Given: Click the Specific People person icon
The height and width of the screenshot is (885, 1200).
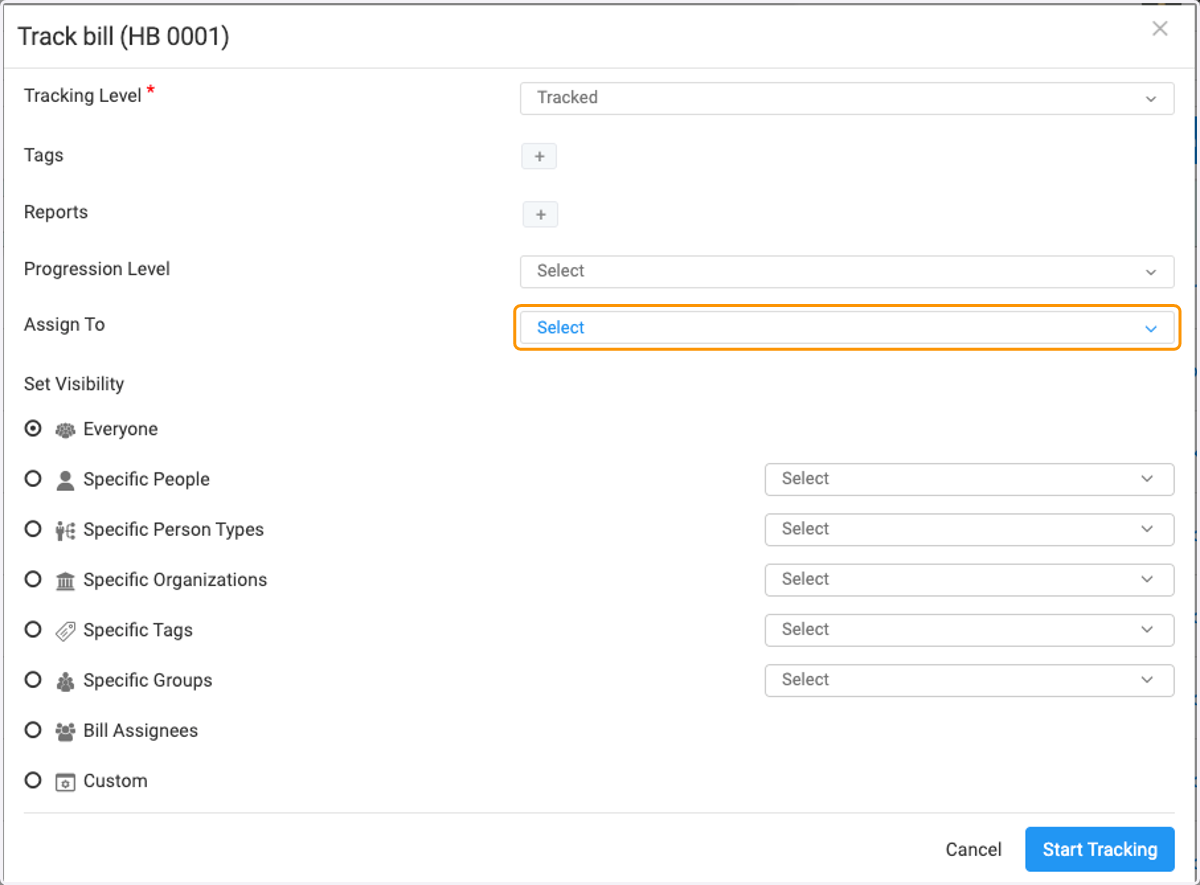Looking at the screenshot, I should click(65, 480).
